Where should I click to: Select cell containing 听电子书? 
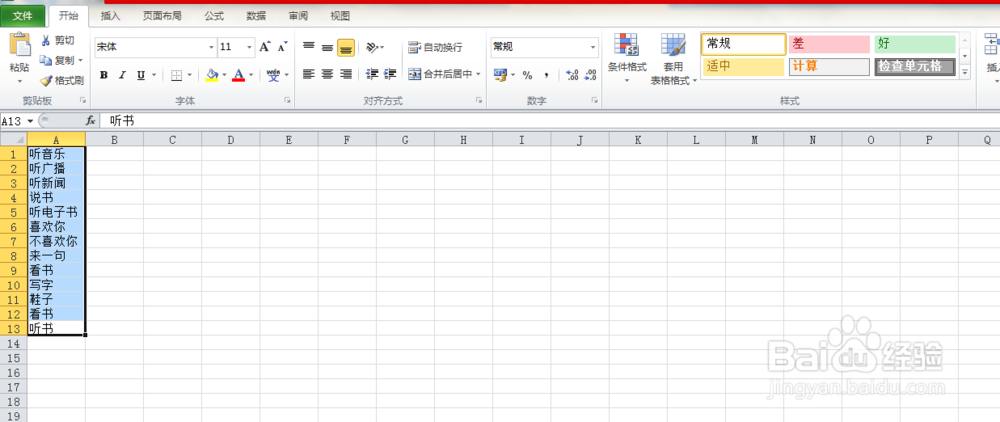56,212
